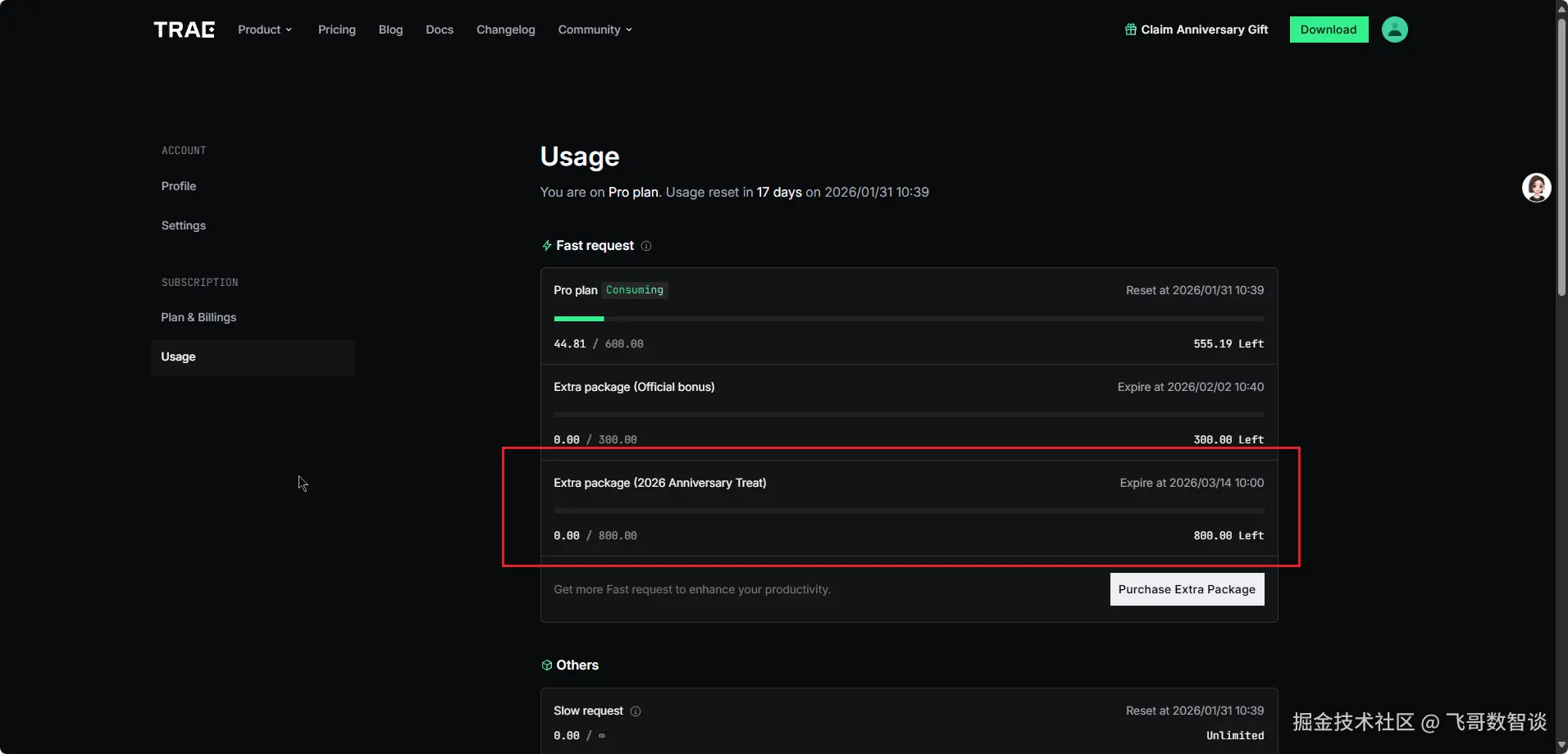Go to the Blog page
1568x754 pixels.
click(390, 30)
